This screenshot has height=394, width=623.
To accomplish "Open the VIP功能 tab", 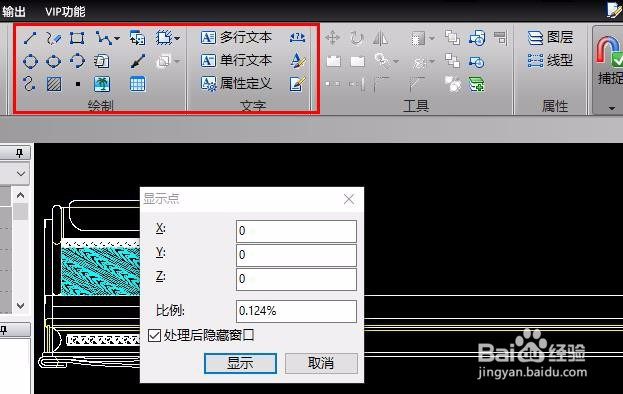I will coord(65,11).
